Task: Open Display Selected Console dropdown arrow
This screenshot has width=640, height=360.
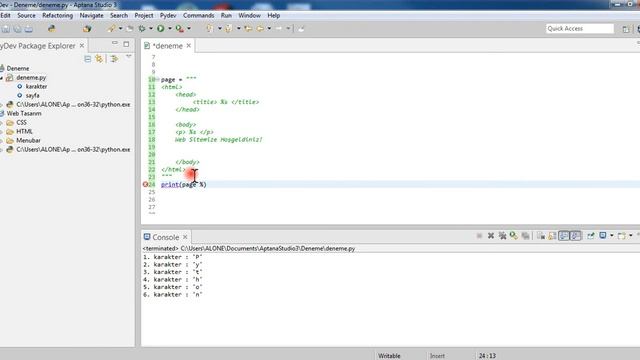Action: (x=611, y=236)
